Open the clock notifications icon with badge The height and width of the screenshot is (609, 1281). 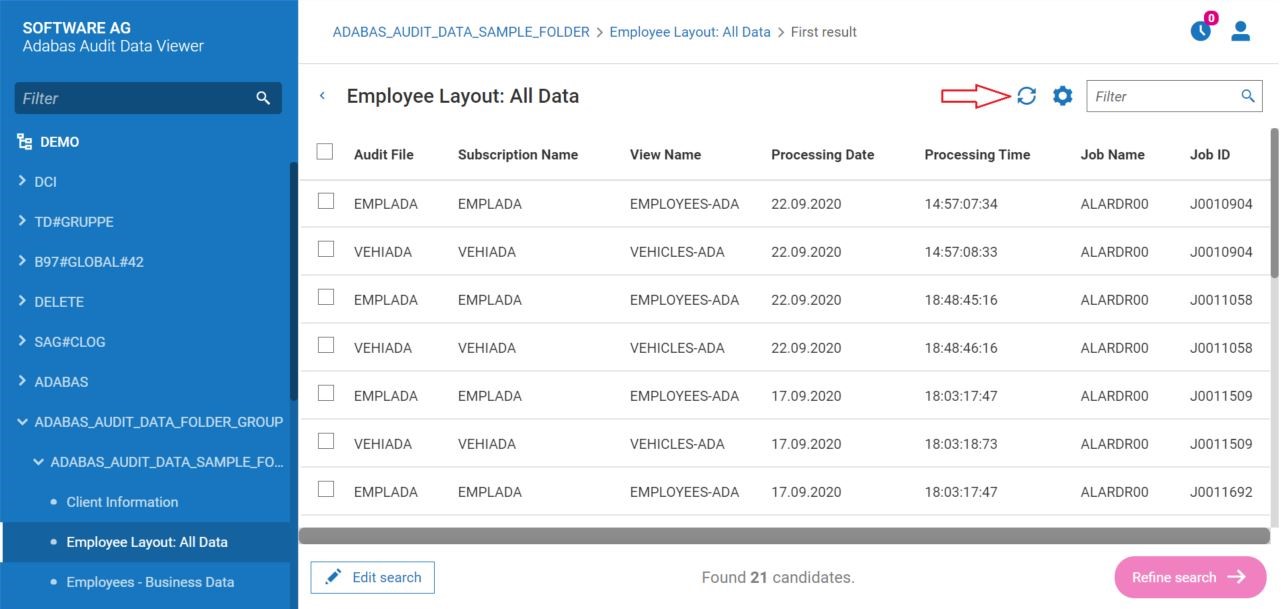coord(1202,29)
